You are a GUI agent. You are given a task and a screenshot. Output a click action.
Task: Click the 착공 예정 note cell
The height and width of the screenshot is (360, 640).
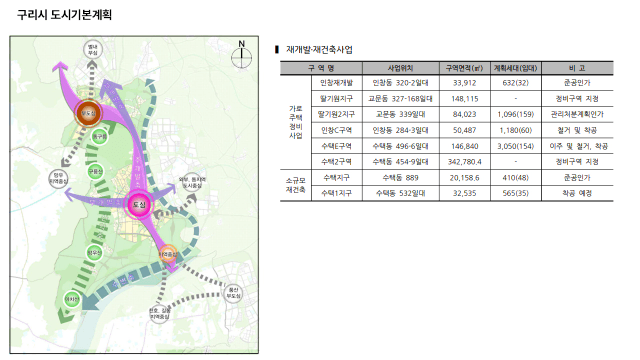(x=577, y=193)
